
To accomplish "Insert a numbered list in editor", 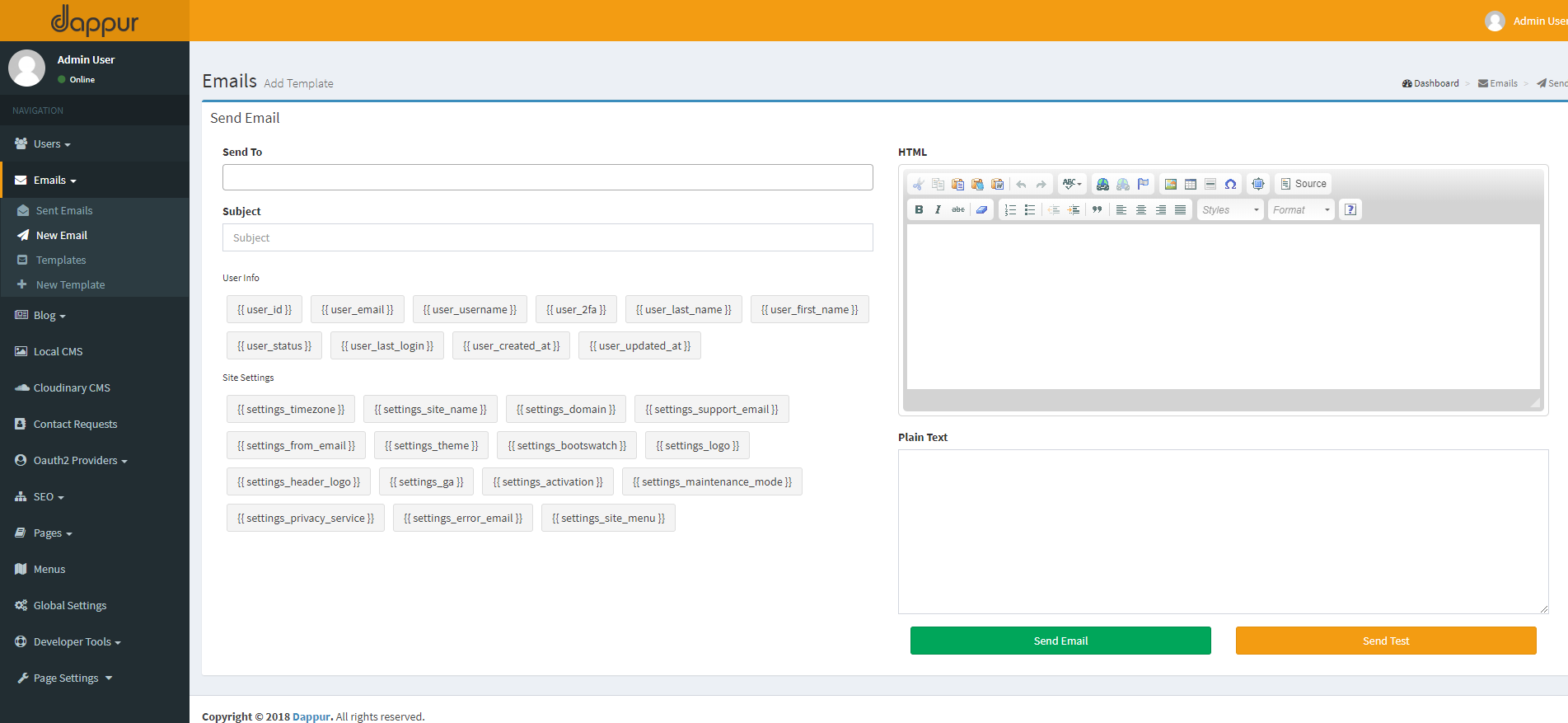I will [x=1010, y=209].
